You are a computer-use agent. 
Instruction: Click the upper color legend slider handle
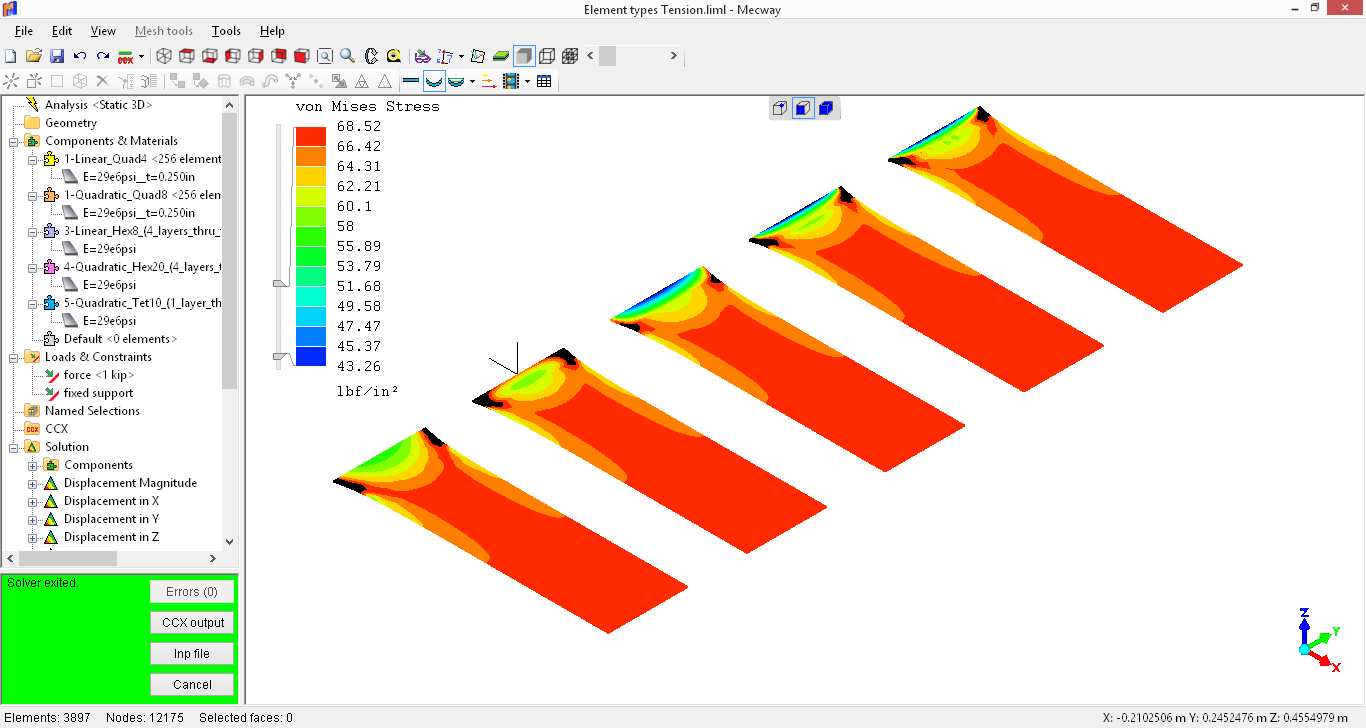click(x=279, y=285)
